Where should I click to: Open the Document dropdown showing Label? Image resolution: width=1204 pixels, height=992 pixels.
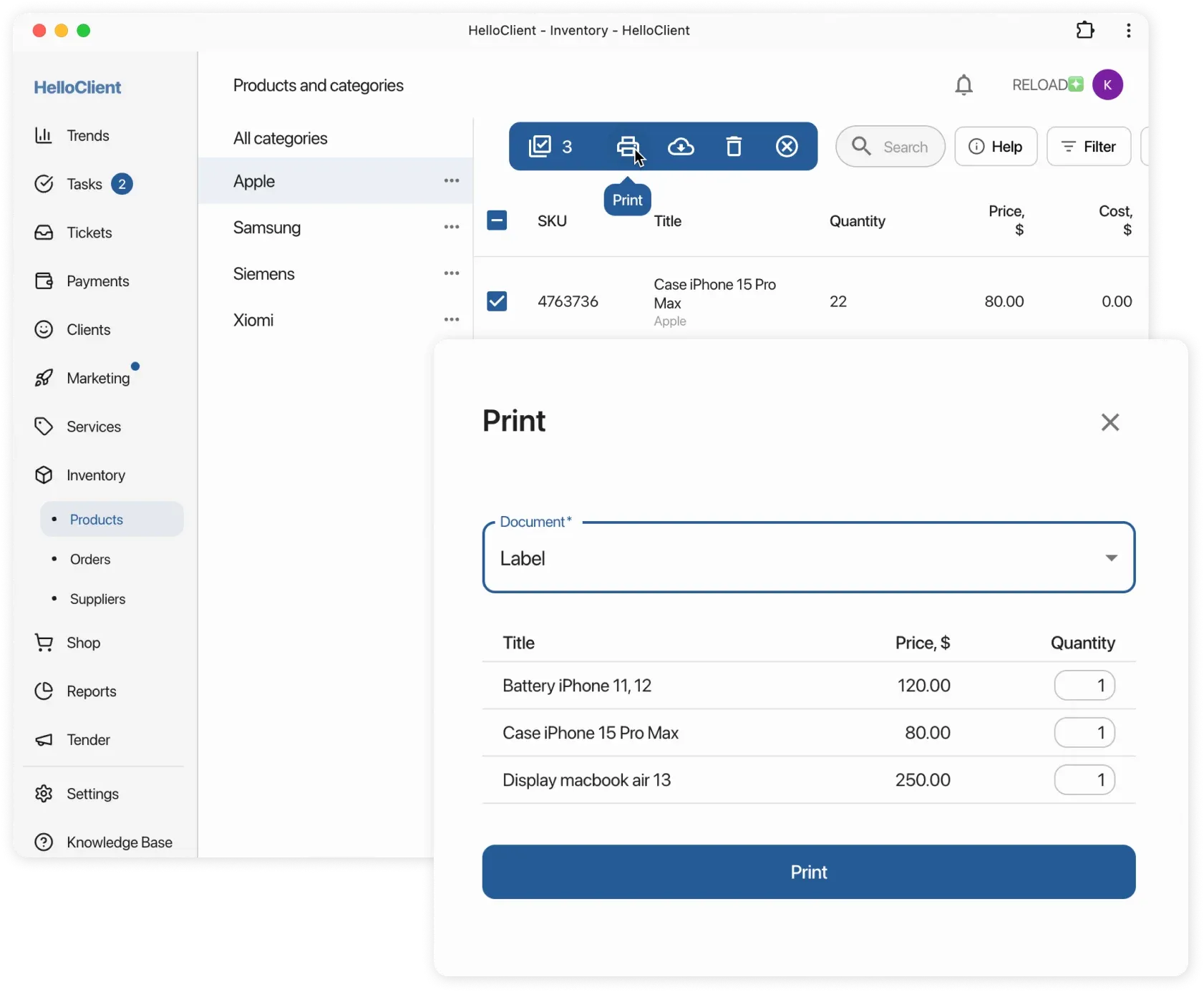pos(808,558)
